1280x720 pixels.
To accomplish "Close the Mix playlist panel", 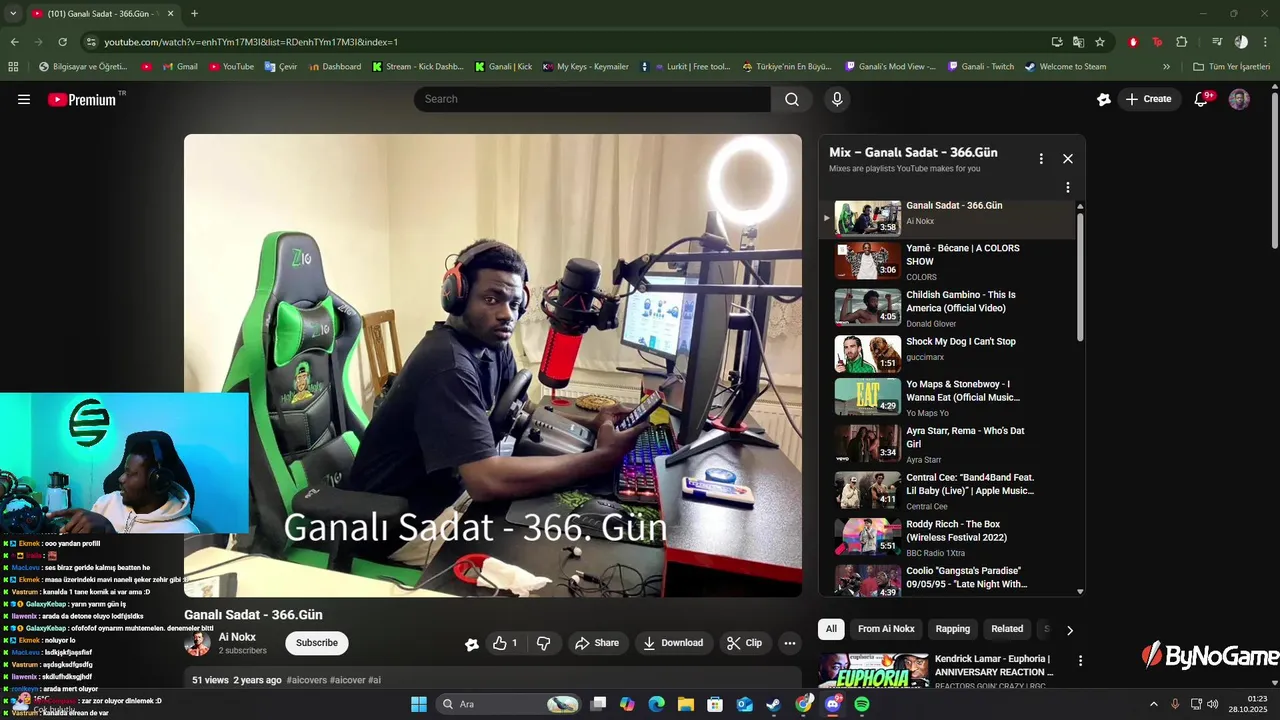I will 1068,158.
